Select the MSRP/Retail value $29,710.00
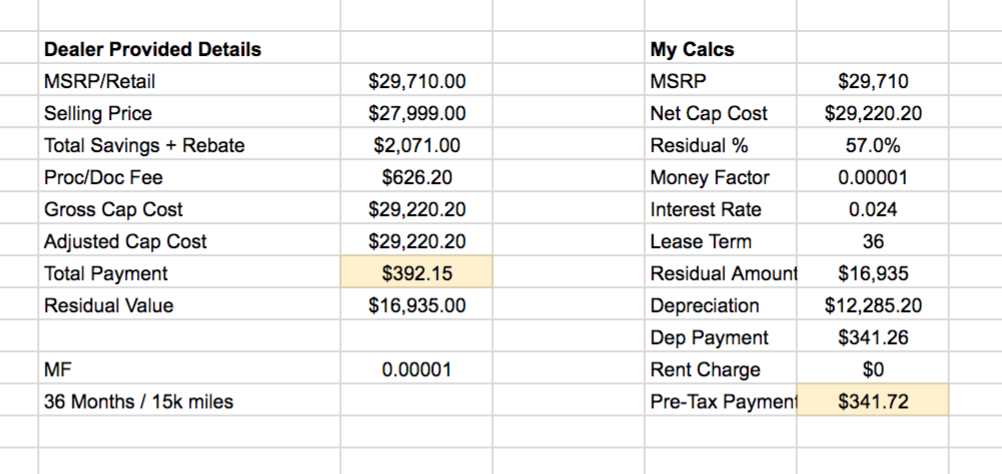 click(x=417, y=81)
